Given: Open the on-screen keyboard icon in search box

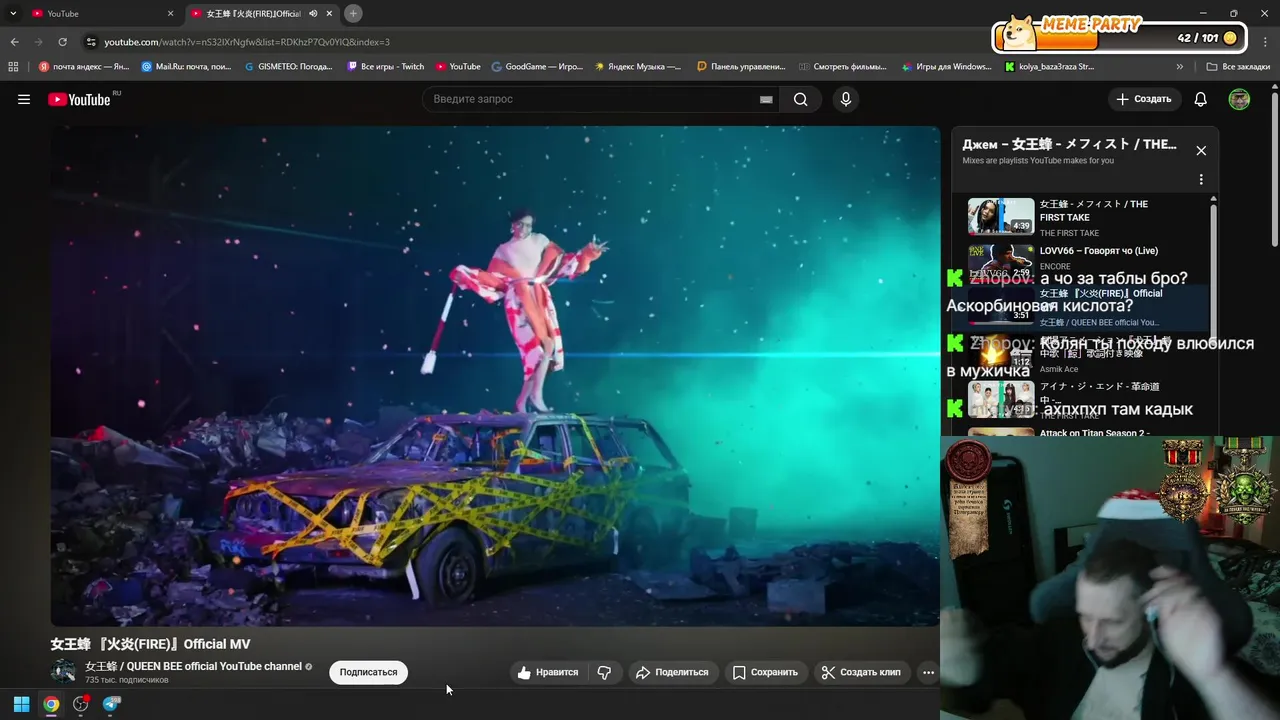Looking at the screenshot, I should pos(766,99).
